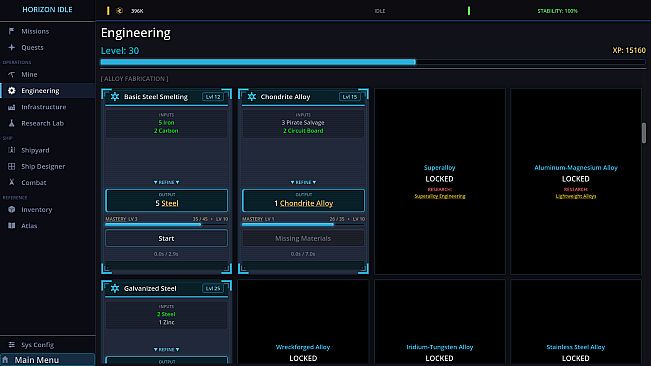This screenshot has width=651, height=366.
Task: Click the Chondrite Alloy gear icon
Action: pyautogui.click(x=252, y=97)
